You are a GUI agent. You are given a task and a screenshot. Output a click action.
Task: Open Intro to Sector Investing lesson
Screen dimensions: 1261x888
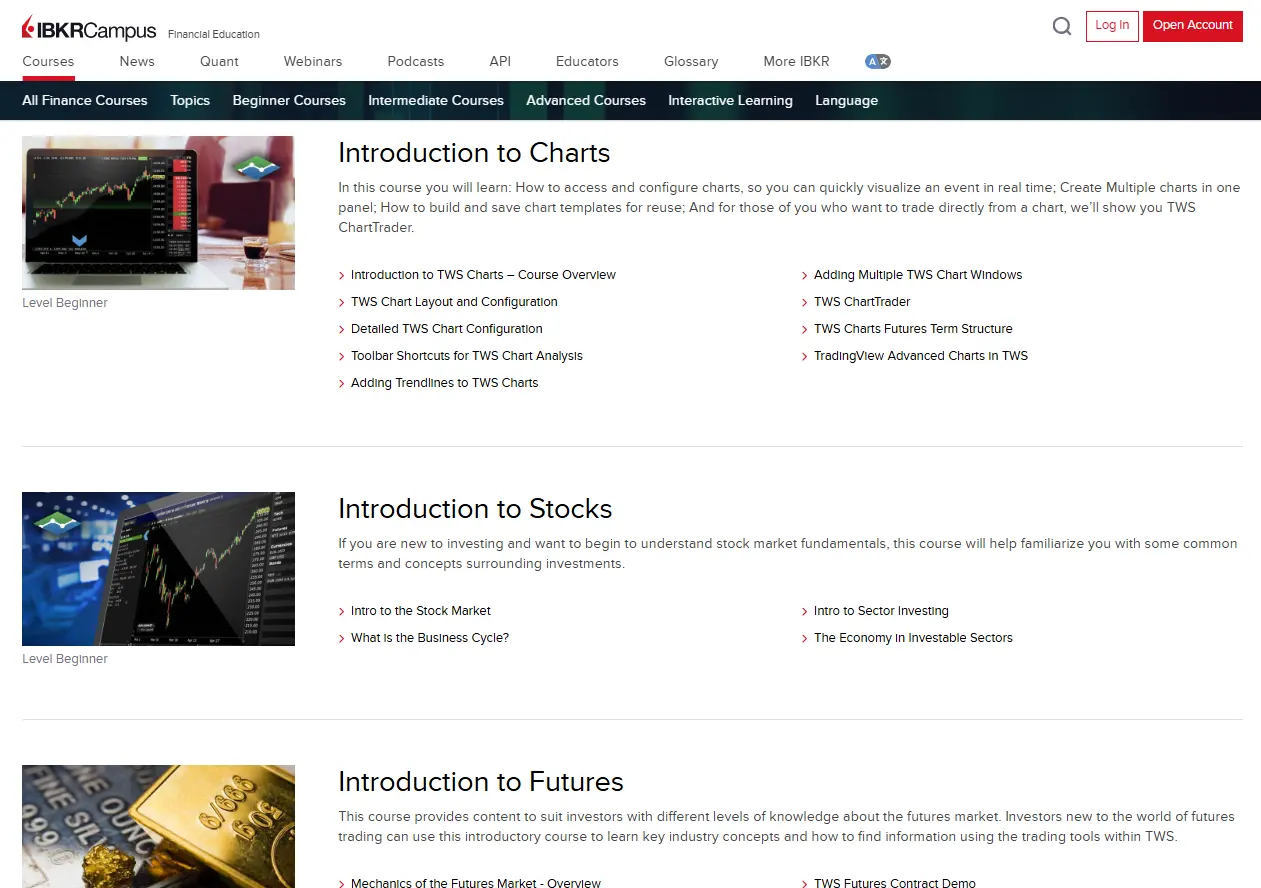881,611
